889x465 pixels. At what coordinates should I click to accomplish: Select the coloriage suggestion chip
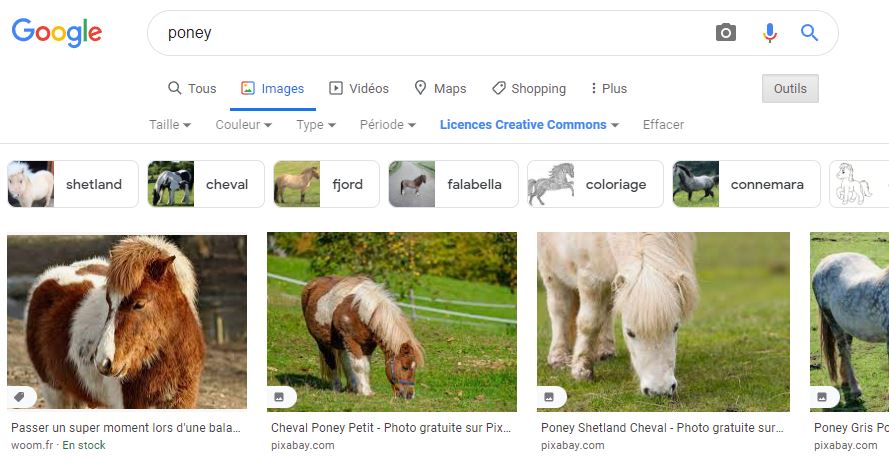(x=595, y=184)
